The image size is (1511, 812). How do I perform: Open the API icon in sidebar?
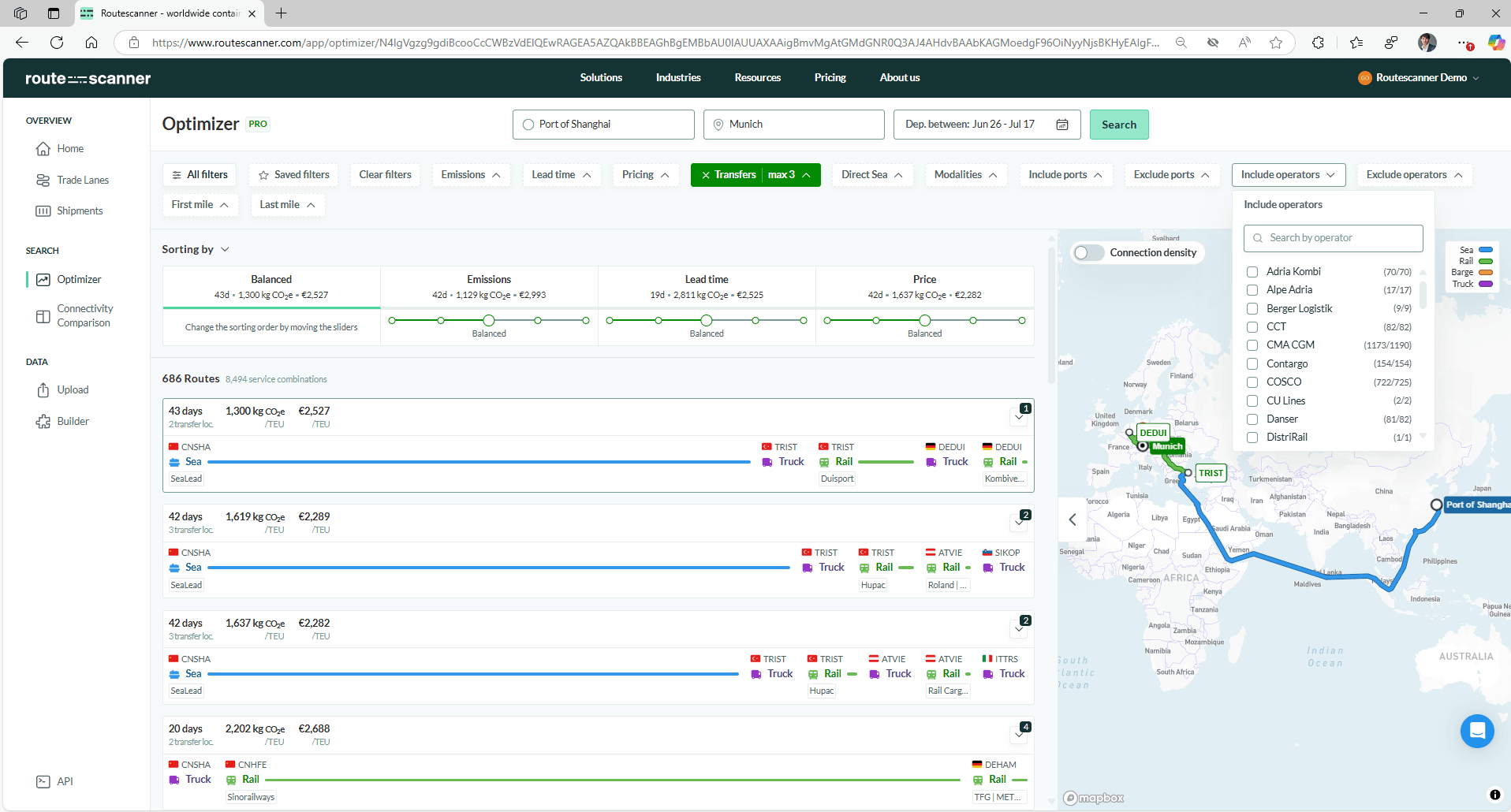[43, 782]
